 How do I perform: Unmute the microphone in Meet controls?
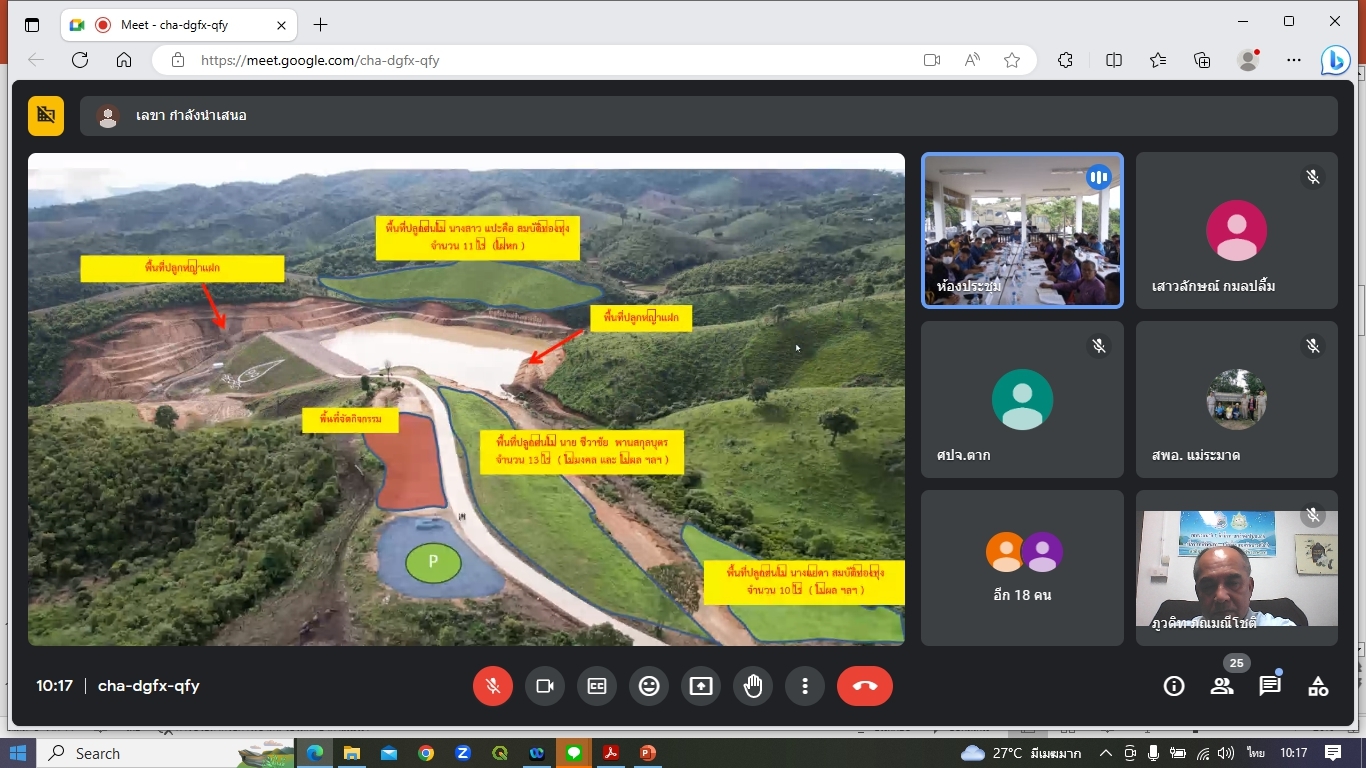click(x=493, y=686)
